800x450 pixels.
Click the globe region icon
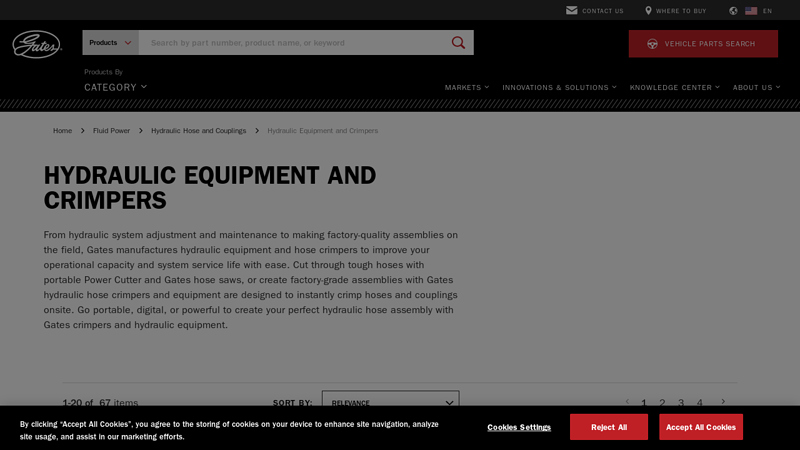733,11
